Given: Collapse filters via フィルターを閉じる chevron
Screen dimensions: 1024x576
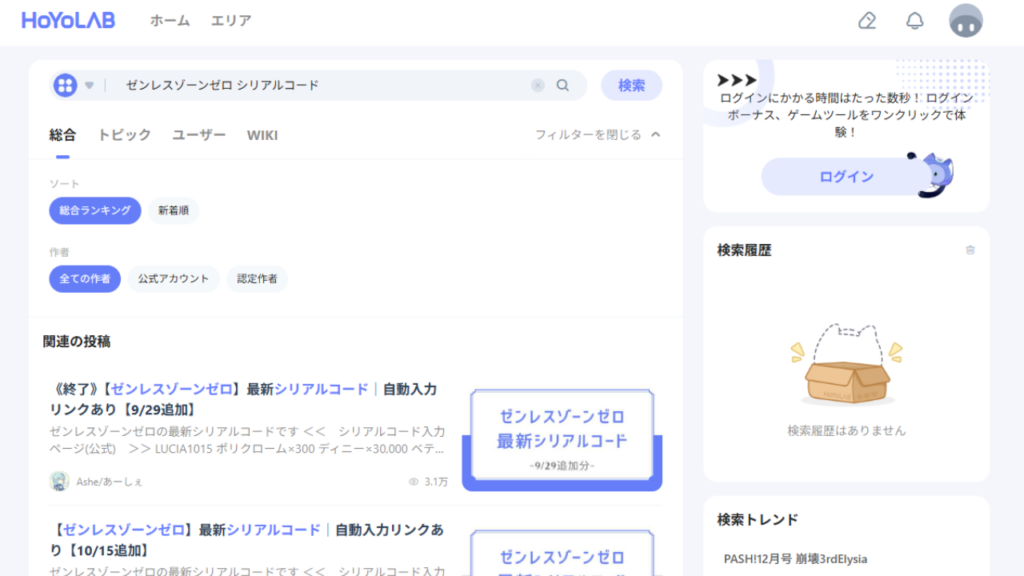Looking at the screenshot, I should coord(654,134).
